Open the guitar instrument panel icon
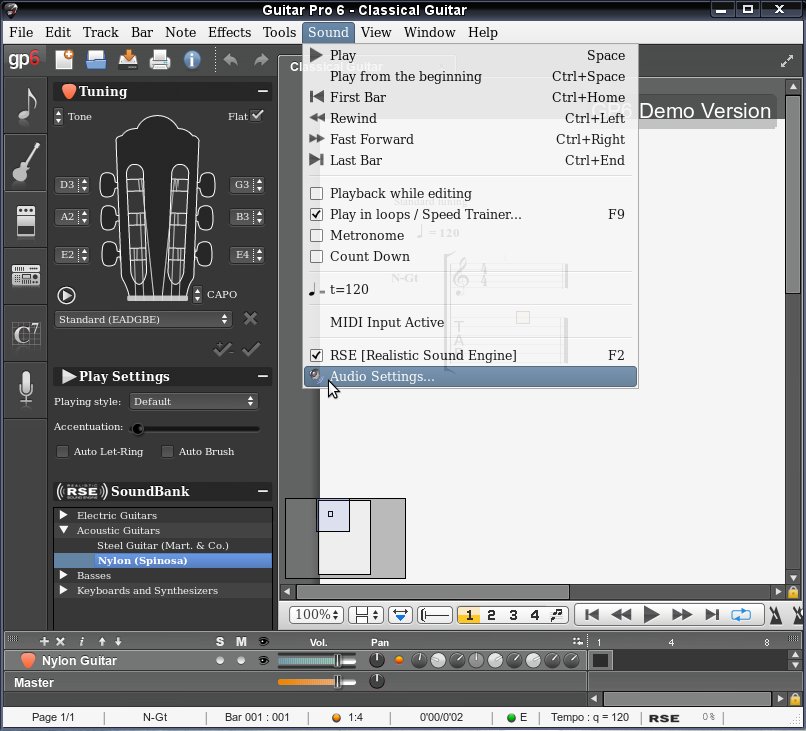The width and height of the screenshot is (806, 731). [26, 162]
